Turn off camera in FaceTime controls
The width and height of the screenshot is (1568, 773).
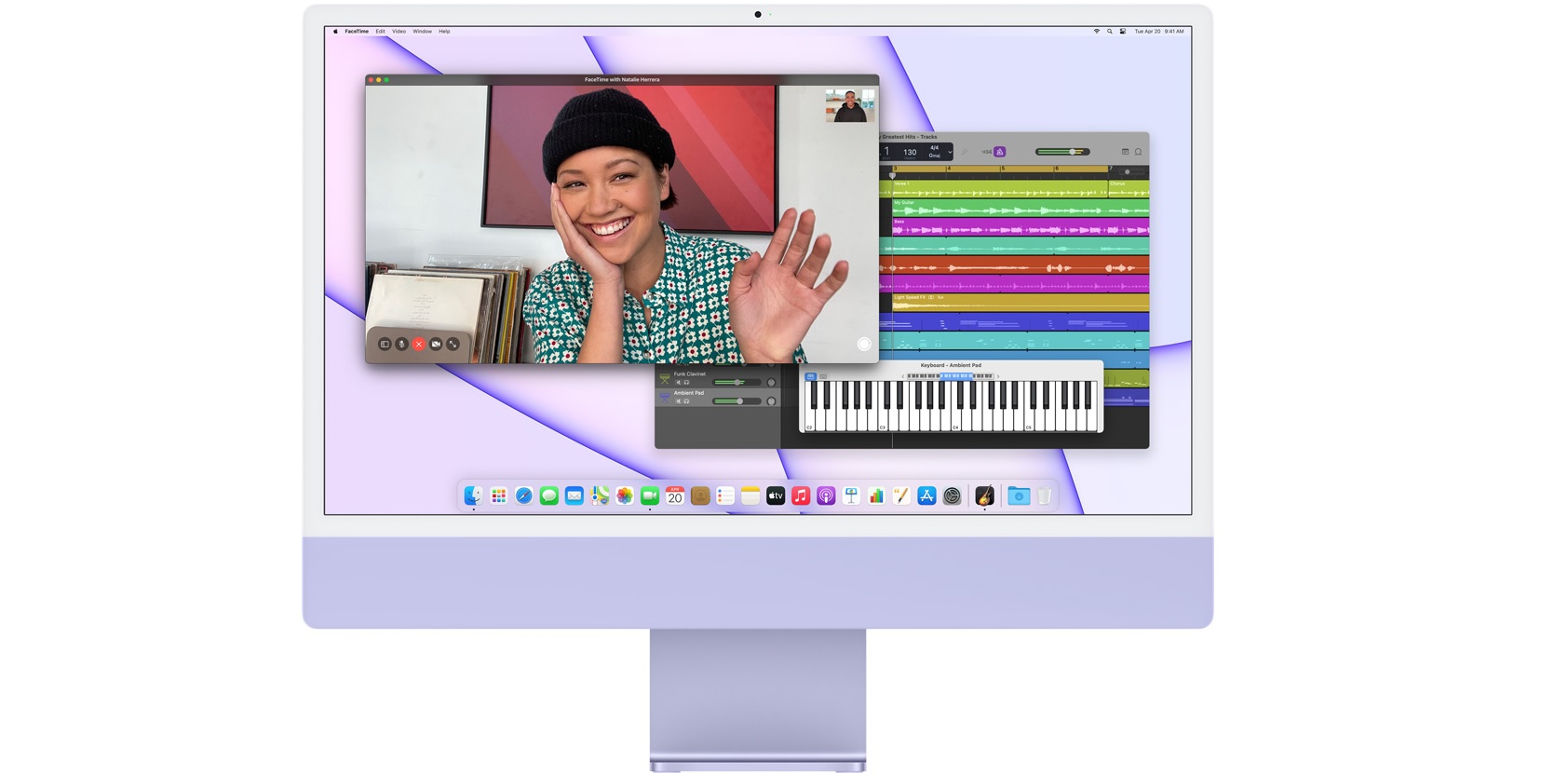pos(436,344)
